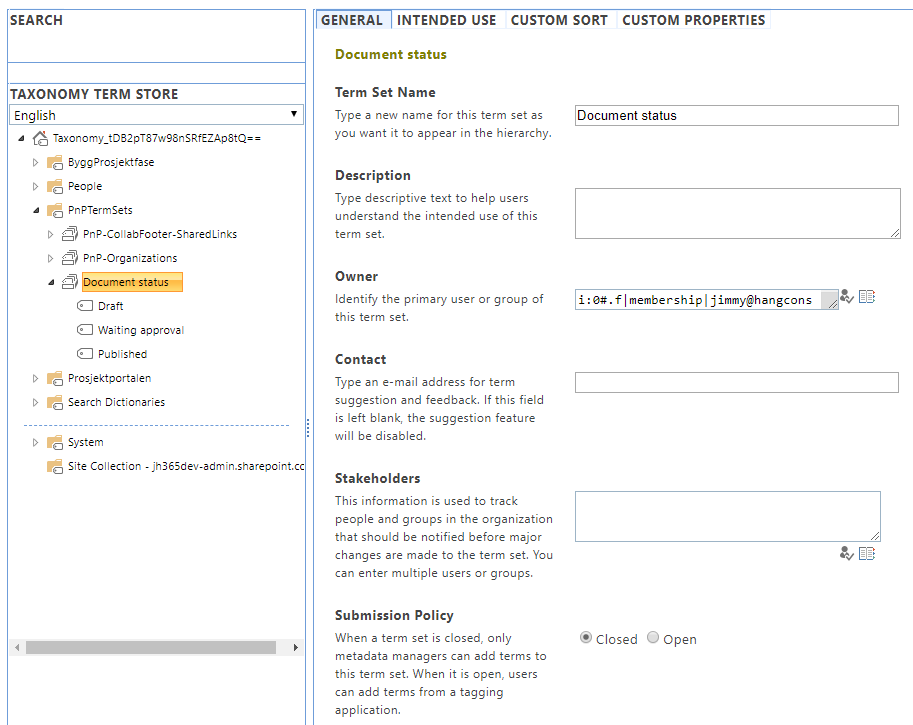Click into the Contact email field
The image size is (913, 725).
(736, 382)
